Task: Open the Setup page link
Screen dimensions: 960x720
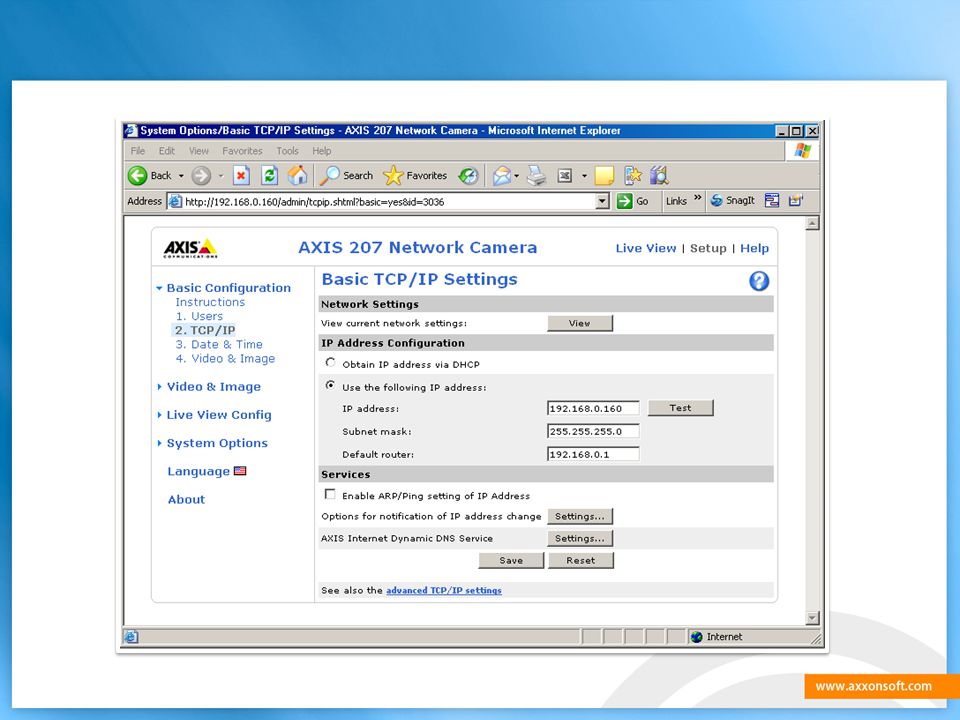Action: pos(708,248)
